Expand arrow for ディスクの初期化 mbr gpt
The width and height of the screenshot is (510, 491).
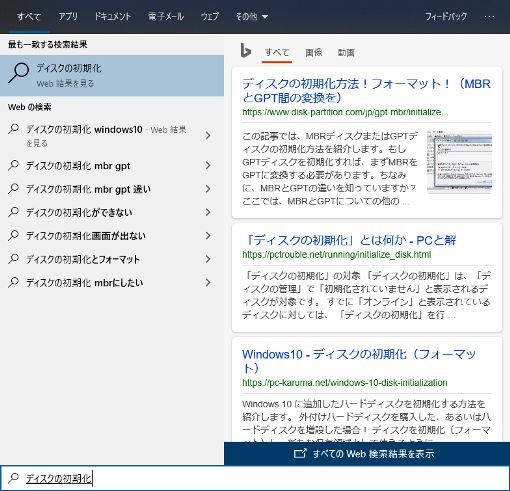208,165
